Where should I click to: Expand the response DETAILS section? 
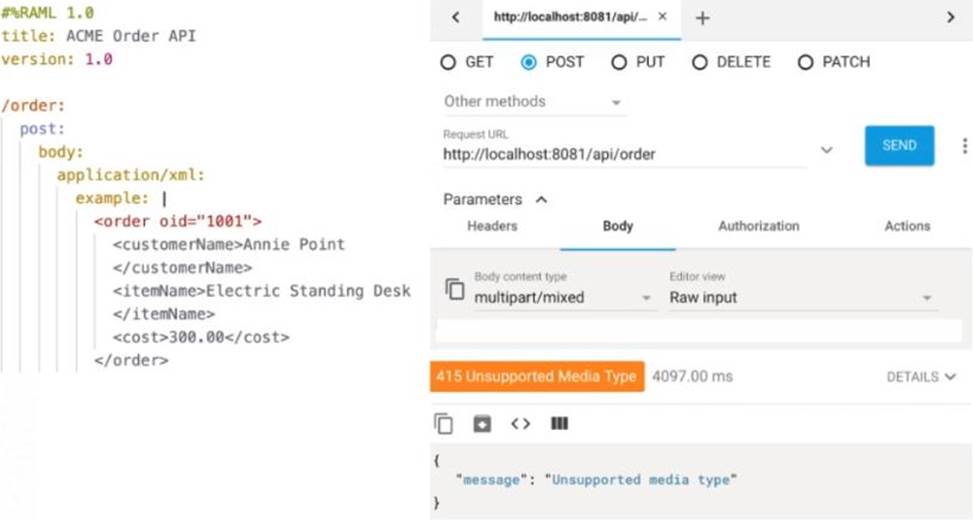921,377
